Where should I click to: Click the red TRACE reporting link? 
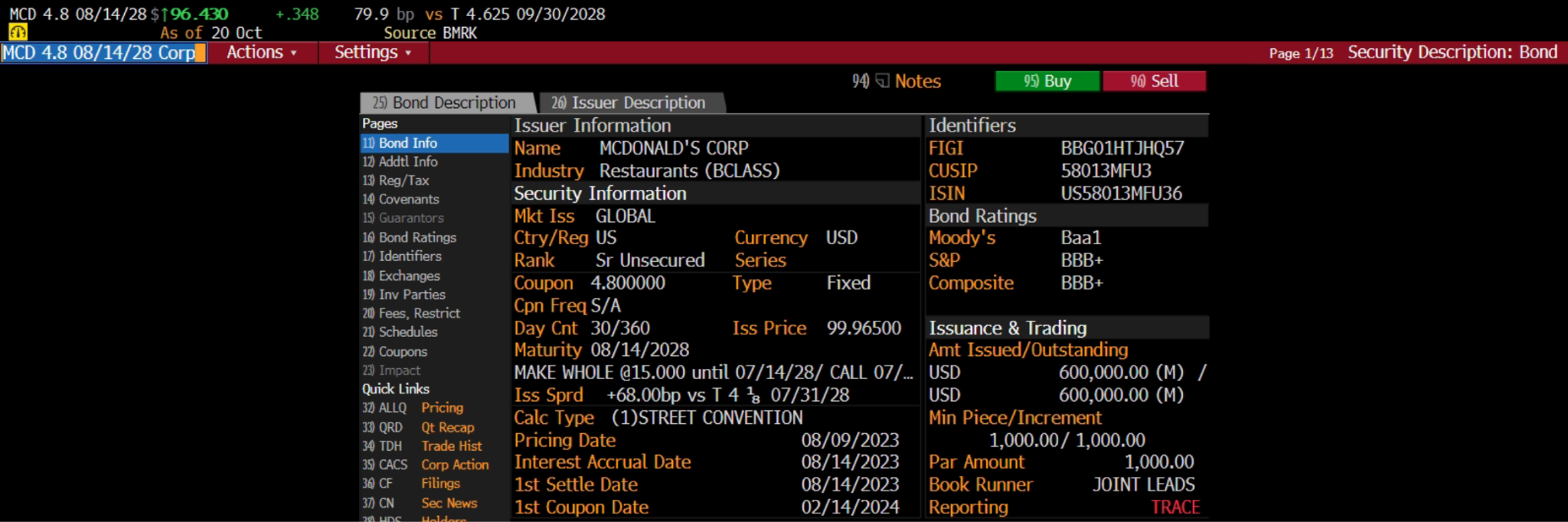pyautogui.click(x=1175, y=507)
